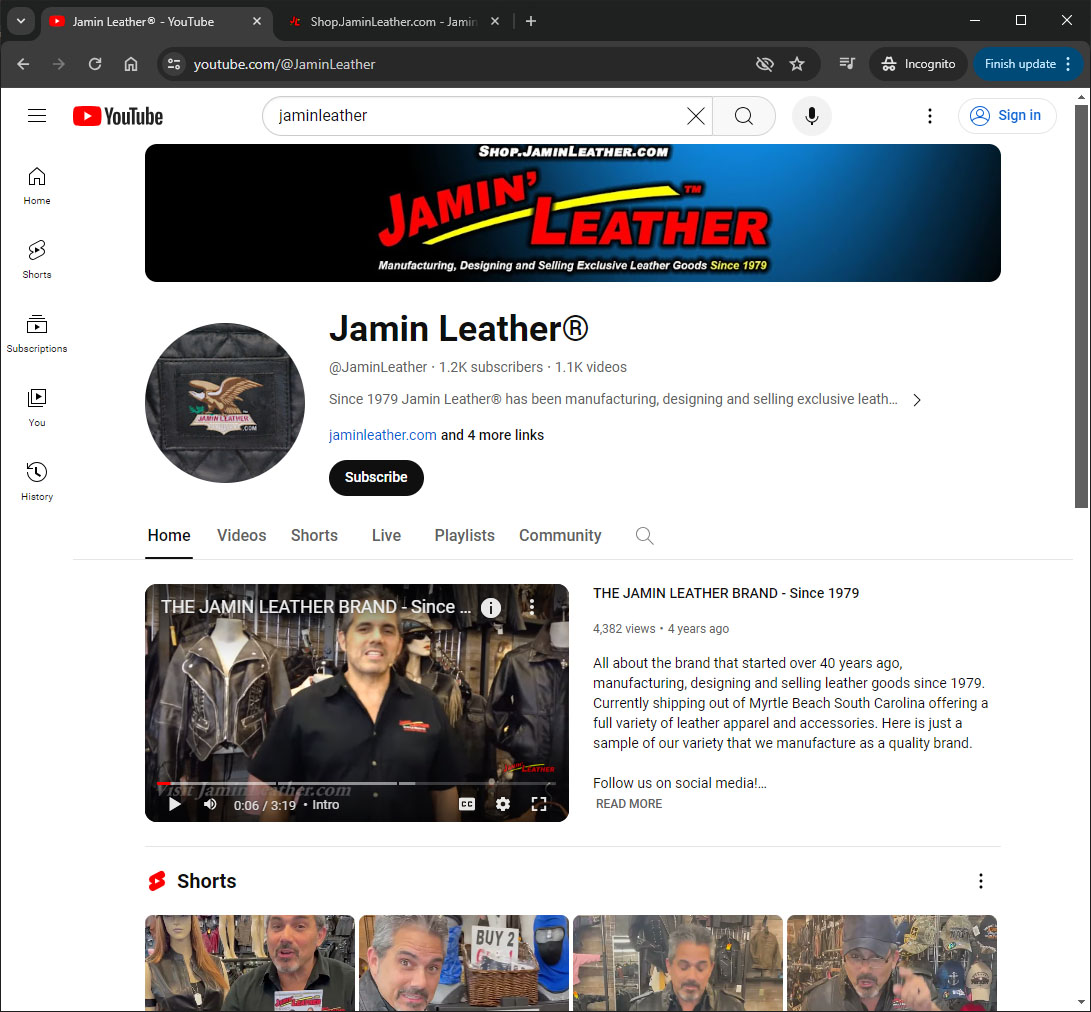Click the Sign in button
1091x1012 pixels.
click(x=1007, y=116)
